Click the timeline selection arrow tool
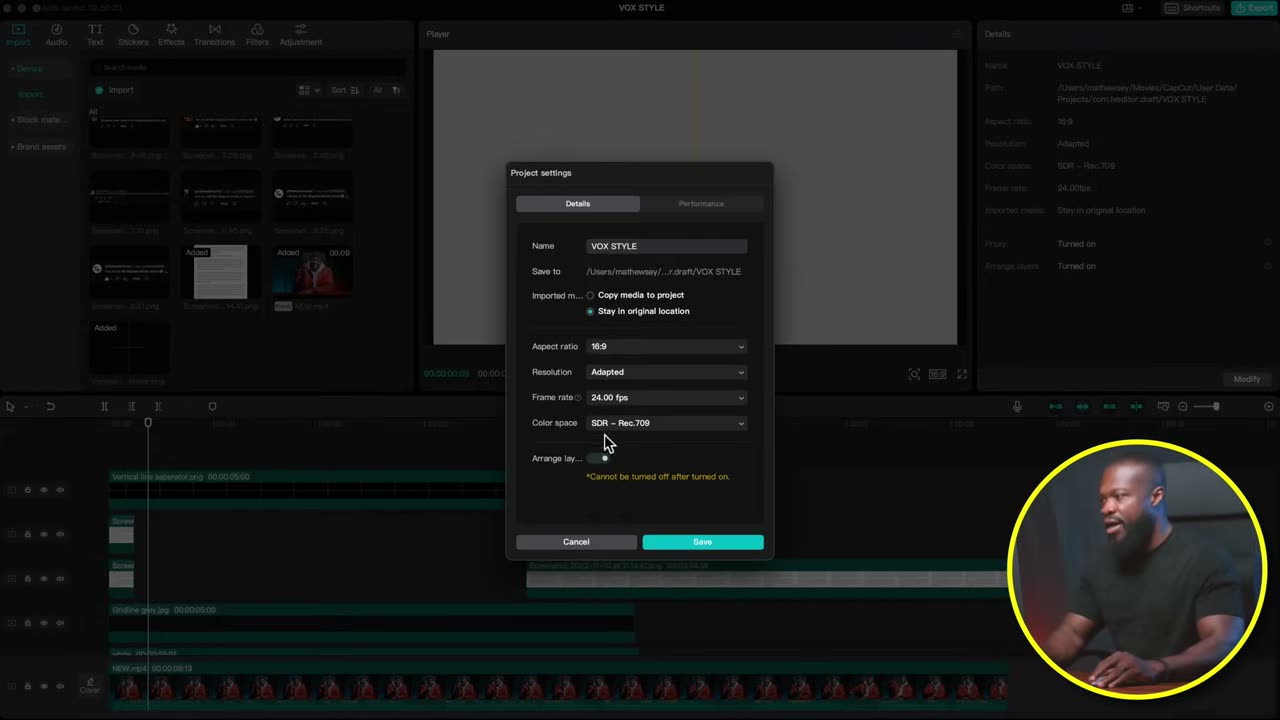1280x720 pixels. [10, 406]
